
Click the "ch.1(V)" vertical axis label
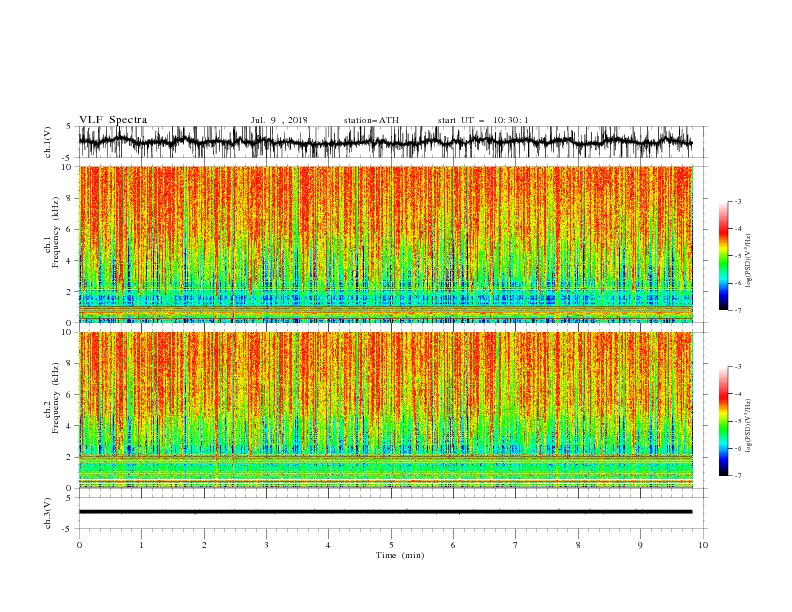pos(48,142)
